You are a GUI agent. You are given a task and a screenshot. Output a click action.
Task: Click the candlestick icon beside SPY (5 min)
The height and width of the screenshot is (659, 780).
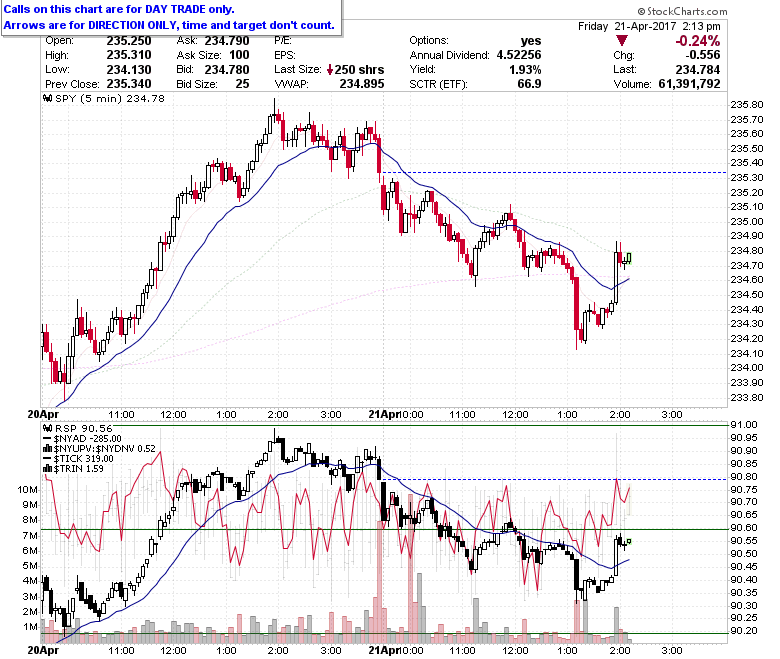pos(48,98)
